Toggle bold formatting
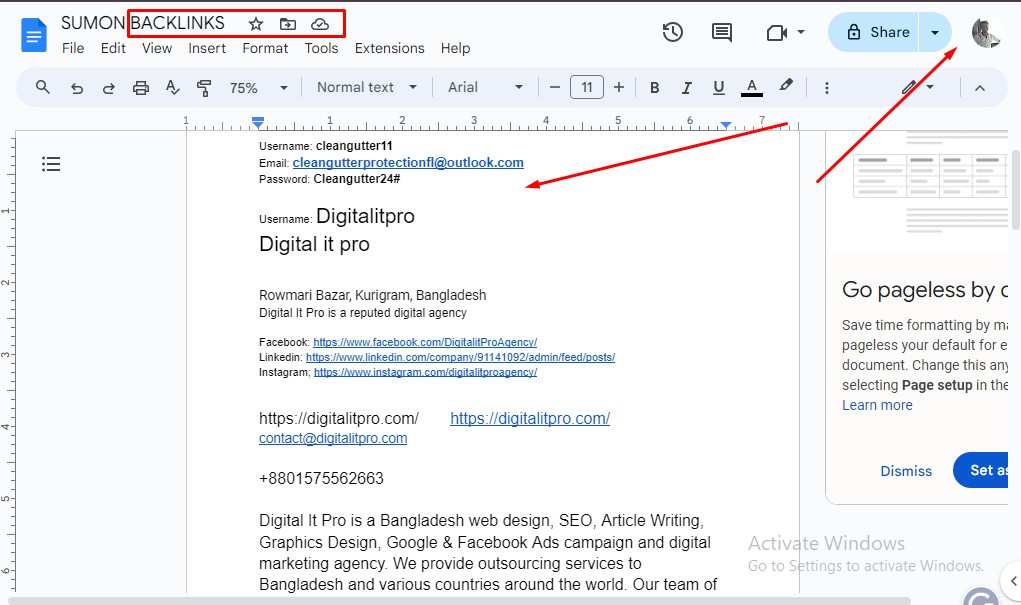 click(x=655, y=88)
